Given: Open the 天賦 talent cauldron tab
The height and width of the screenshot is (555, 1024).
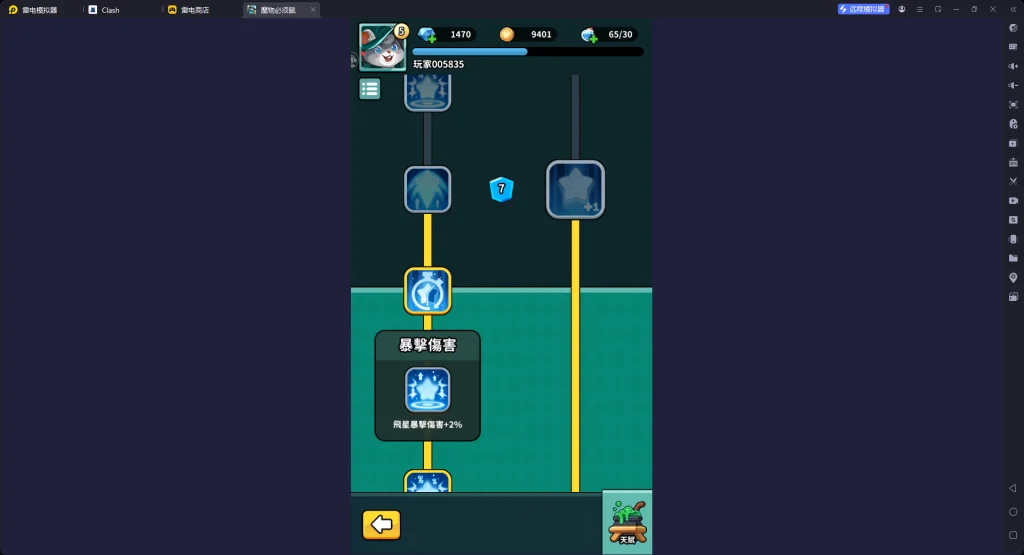Looking at the screenshot, I should (627, 522).
